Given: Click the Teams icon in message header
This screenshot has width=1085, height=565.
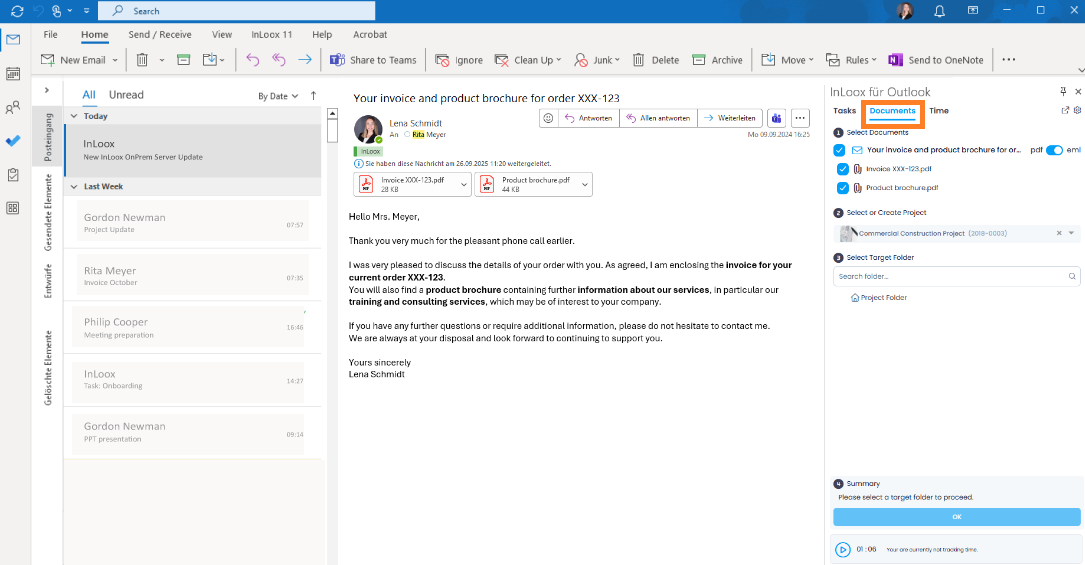Looking at the screenshot, I should coord(776,118).
